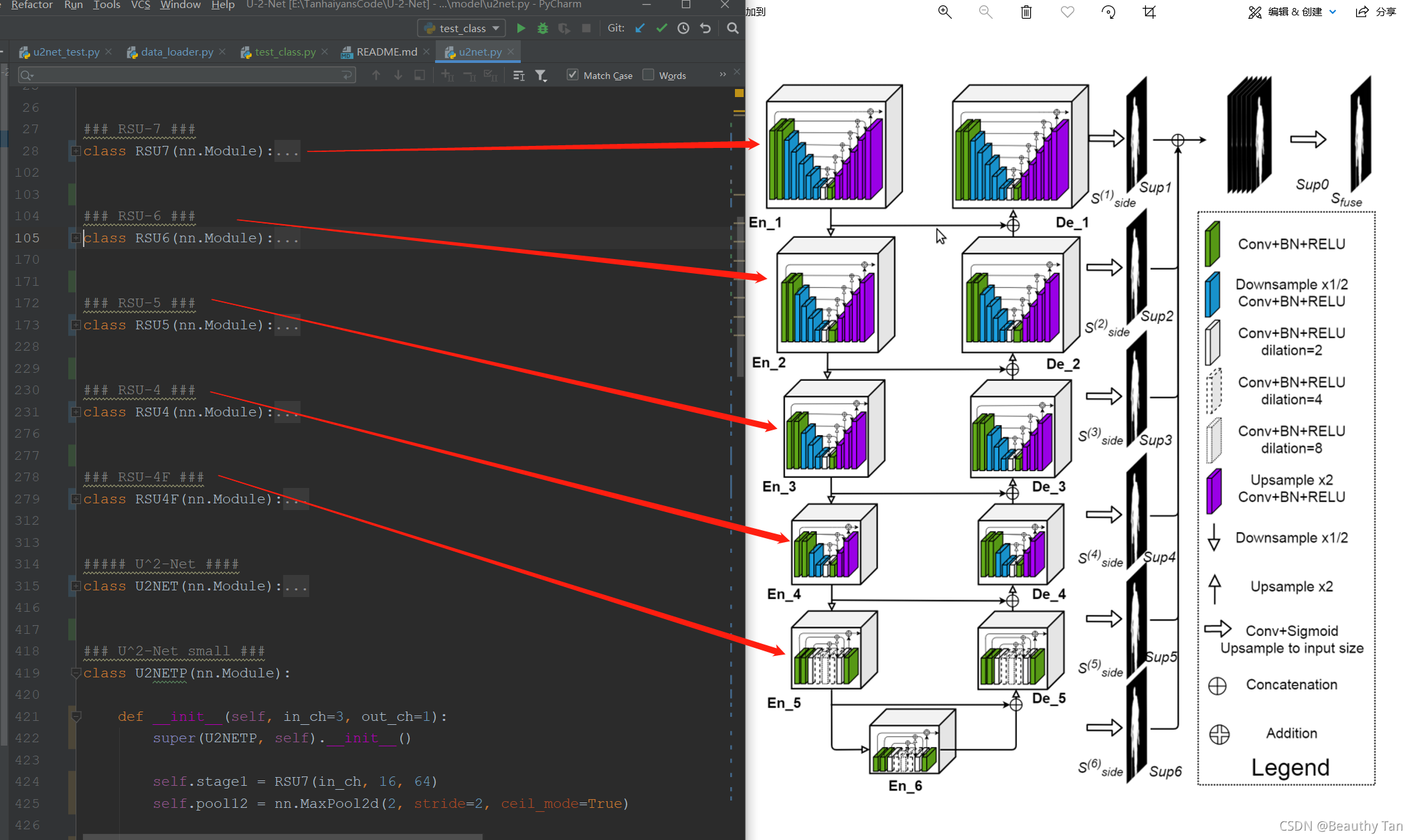Click the Git rollback arrow

coord(705,28)
